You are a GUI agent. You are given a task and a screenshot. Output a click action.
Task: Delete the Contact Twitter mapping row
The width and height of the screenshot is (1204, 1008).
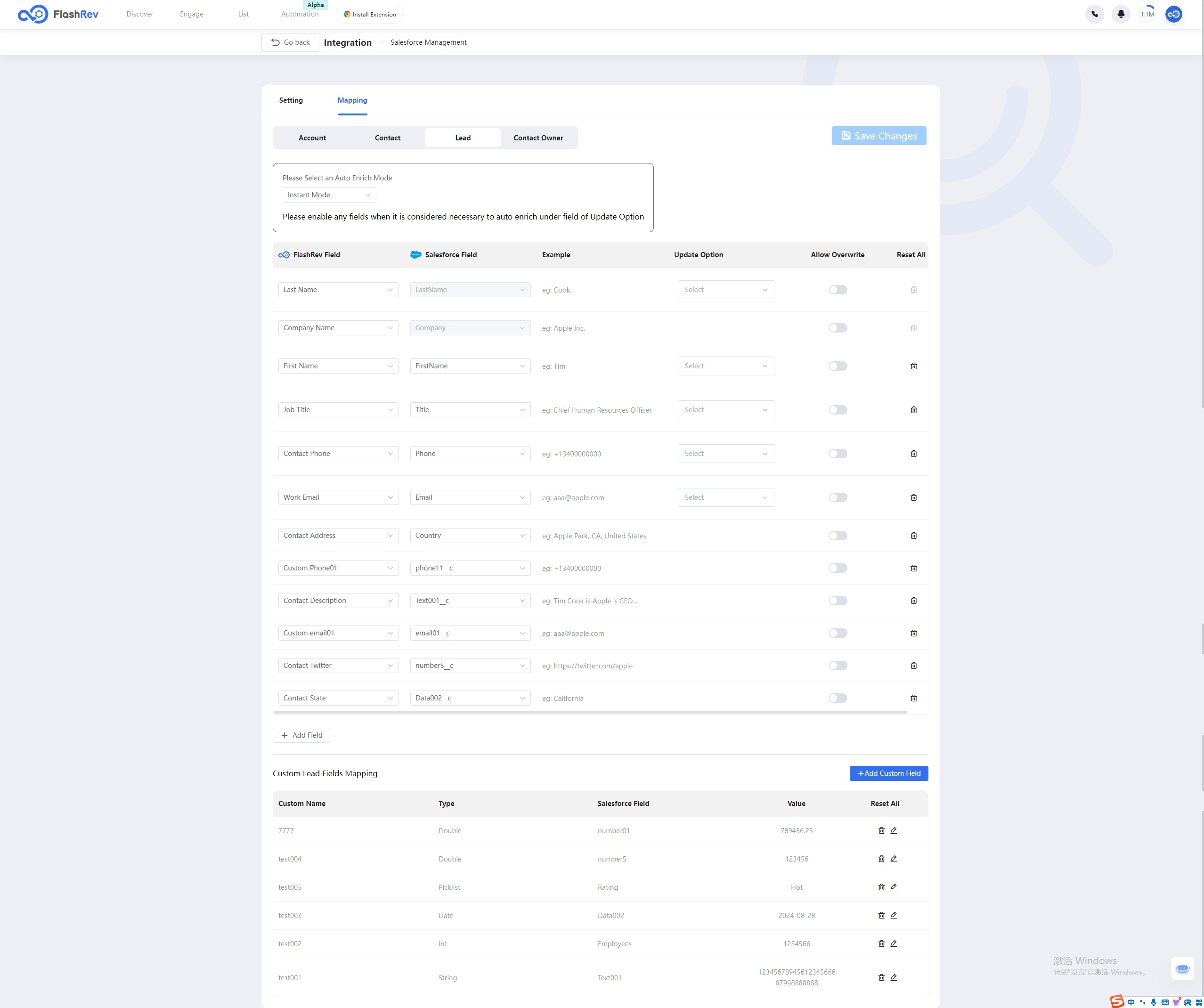(914, 666)
